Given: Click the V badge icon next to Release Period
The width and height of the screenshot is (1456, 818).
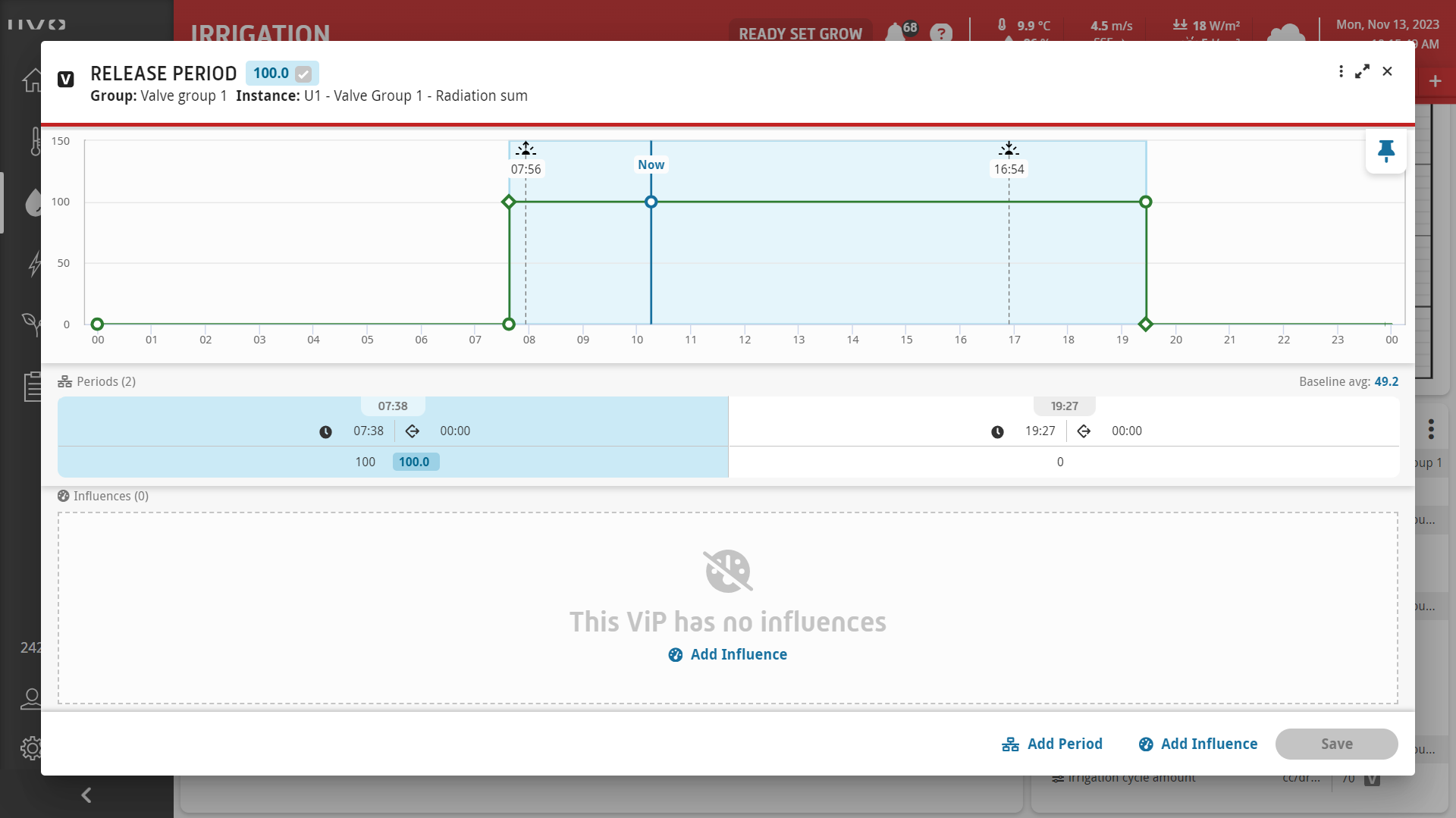Looking at the screenshot, I should point(66,80).
